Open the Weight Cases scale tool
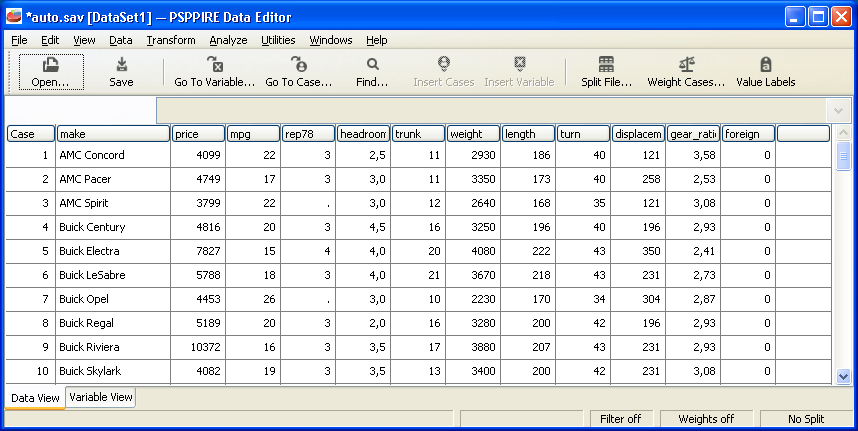The height and width of the screenshot is (431, 858). tap(686, 72)
